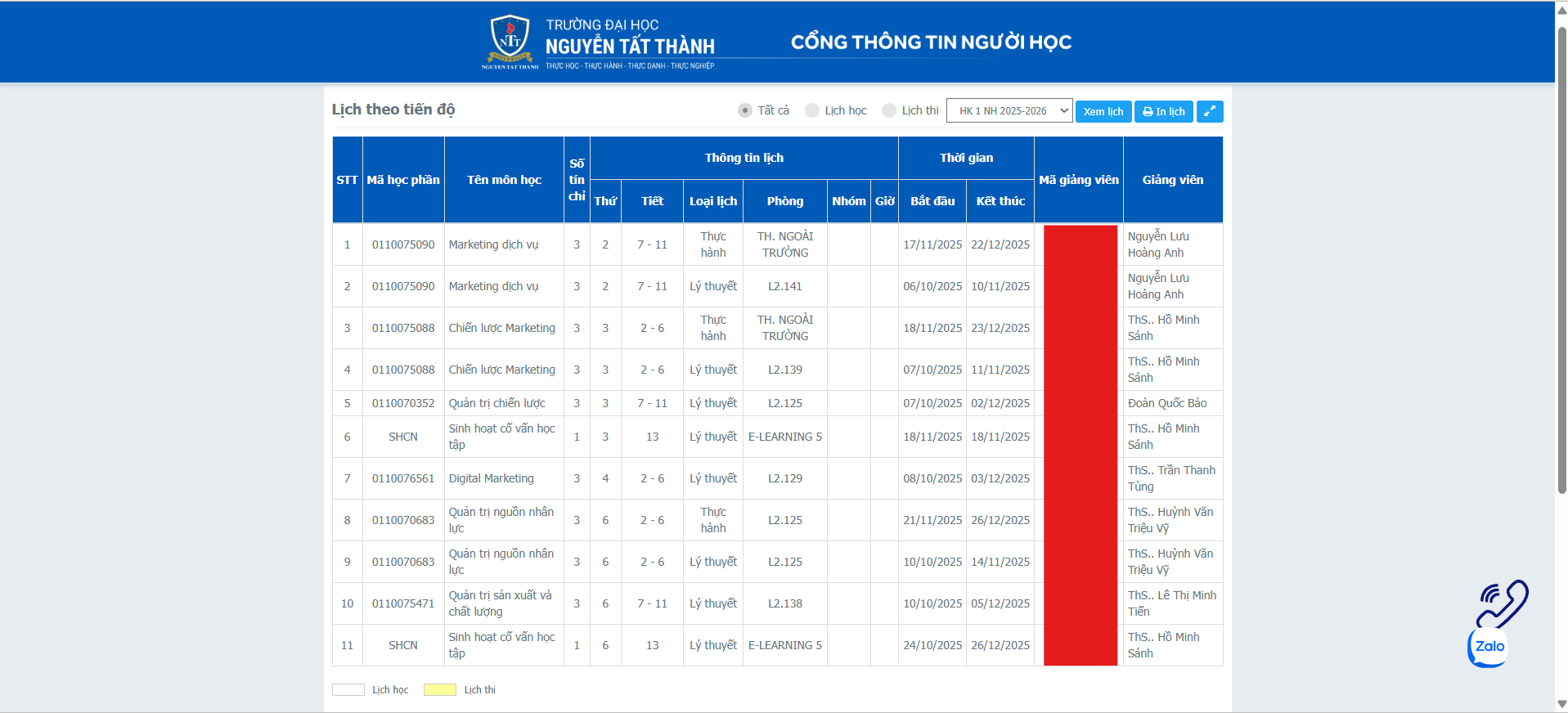1568x713 pixels.
Task: Click the scroll down arrow of scrollbar
Action: pos(1561,704)
